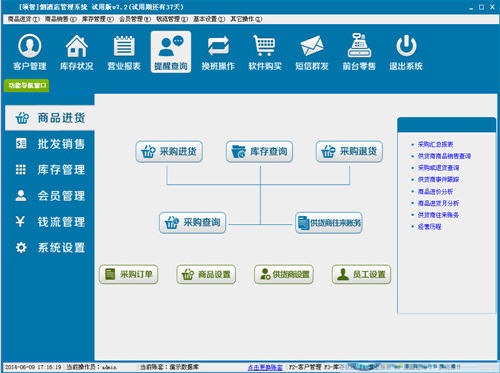Viewport: 500px width, 373px height.
Task: Open the 会员管理 menu in menu bar
Action: 135,19
